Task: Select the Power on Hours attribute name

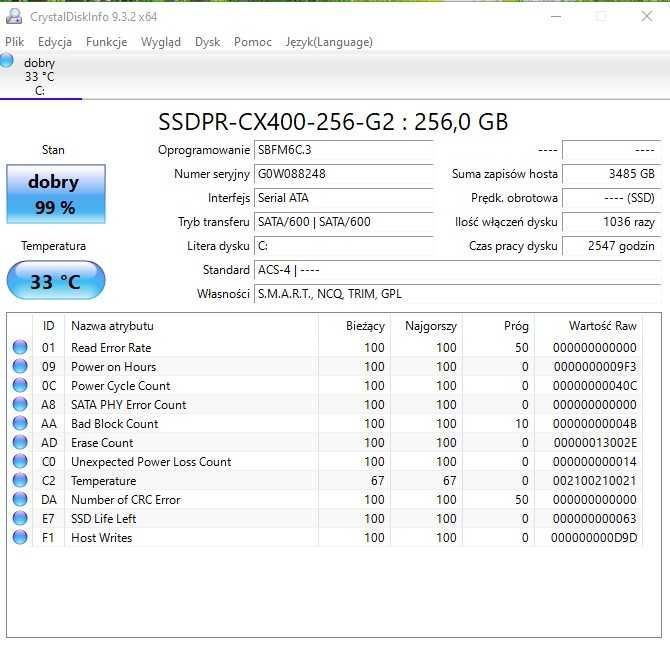Action: 114,367
